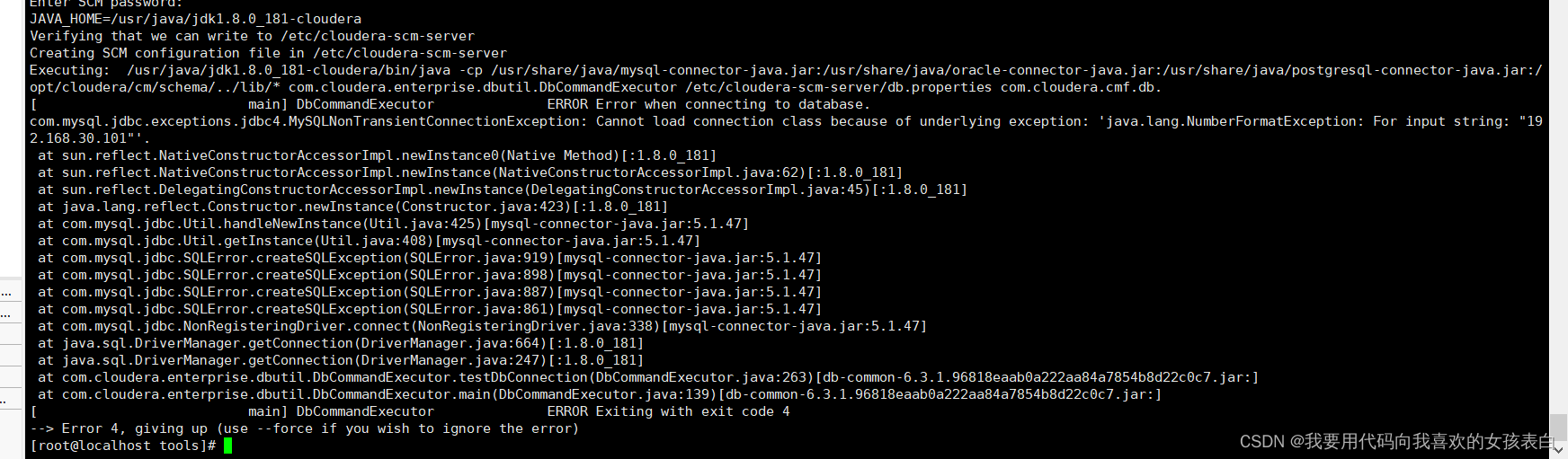Click the DbCommandExecutor.main stack trace line
Viewport: 1568px width, 459px height.
600,394
